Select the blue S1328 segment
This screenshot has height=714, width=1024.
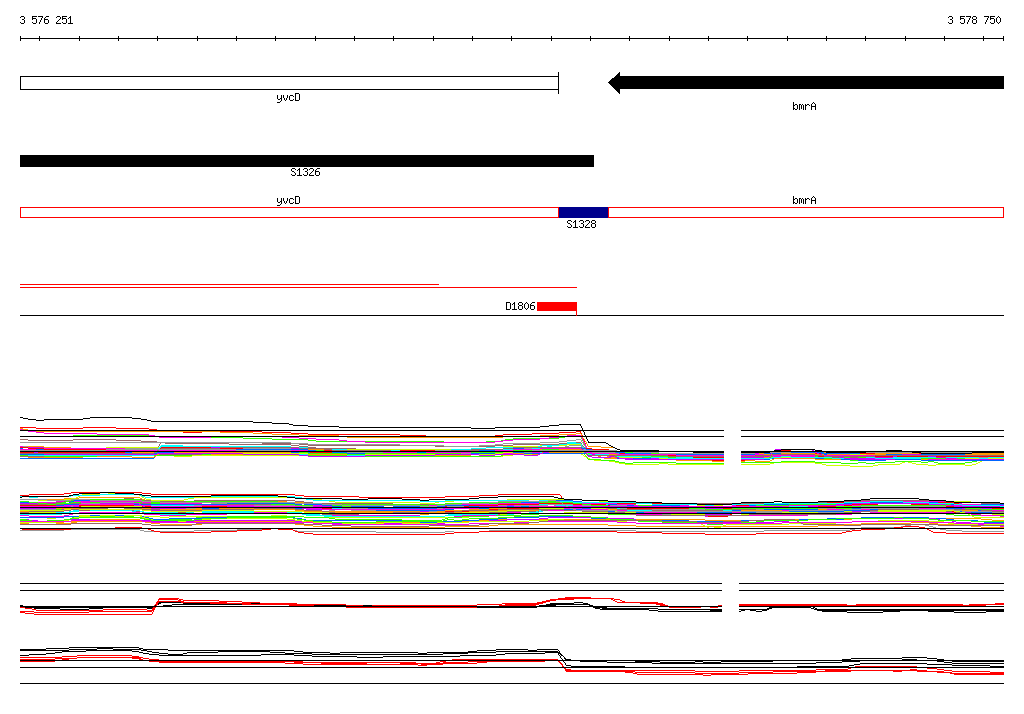click(583, 212)
